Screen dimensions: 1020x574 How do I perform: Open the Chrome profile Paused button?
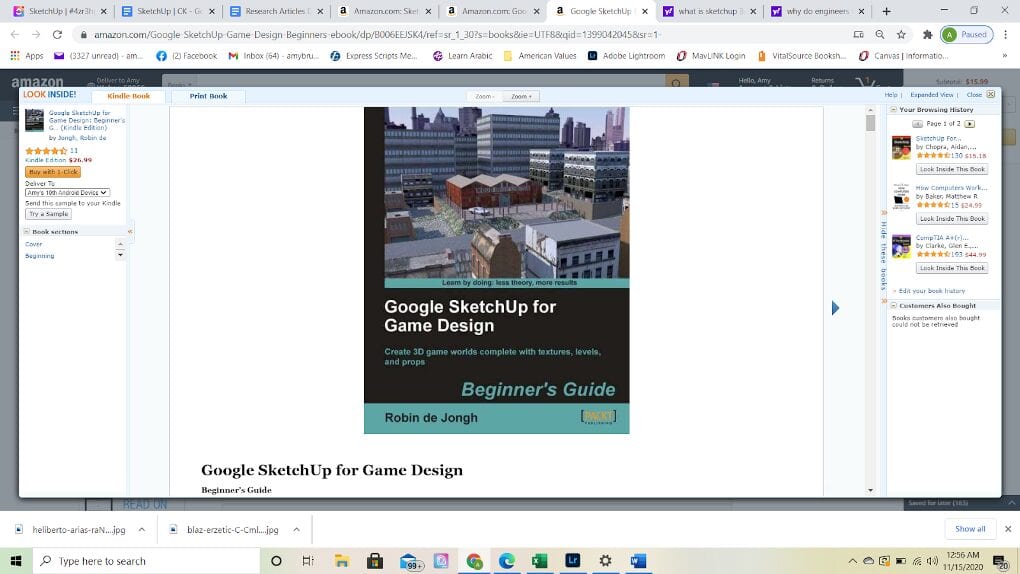pyautogui.click(x=967, y=34)
